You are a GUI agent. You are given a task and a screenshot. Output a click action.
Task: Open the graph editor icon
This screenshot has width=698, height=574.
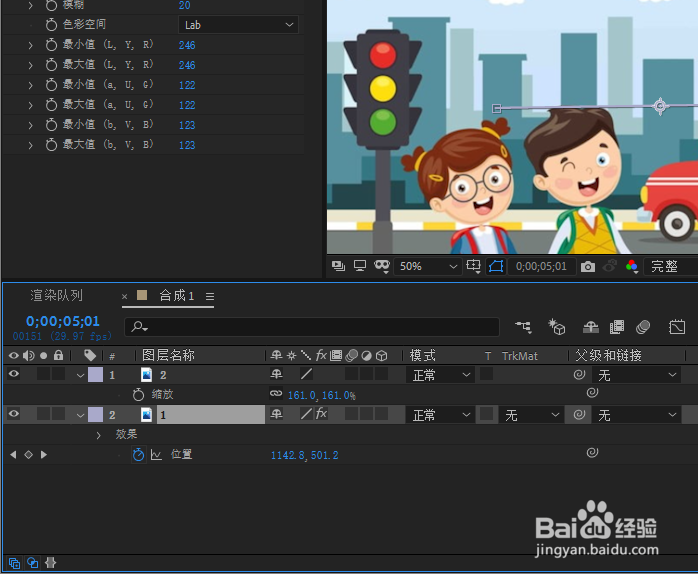pos(677,327)
